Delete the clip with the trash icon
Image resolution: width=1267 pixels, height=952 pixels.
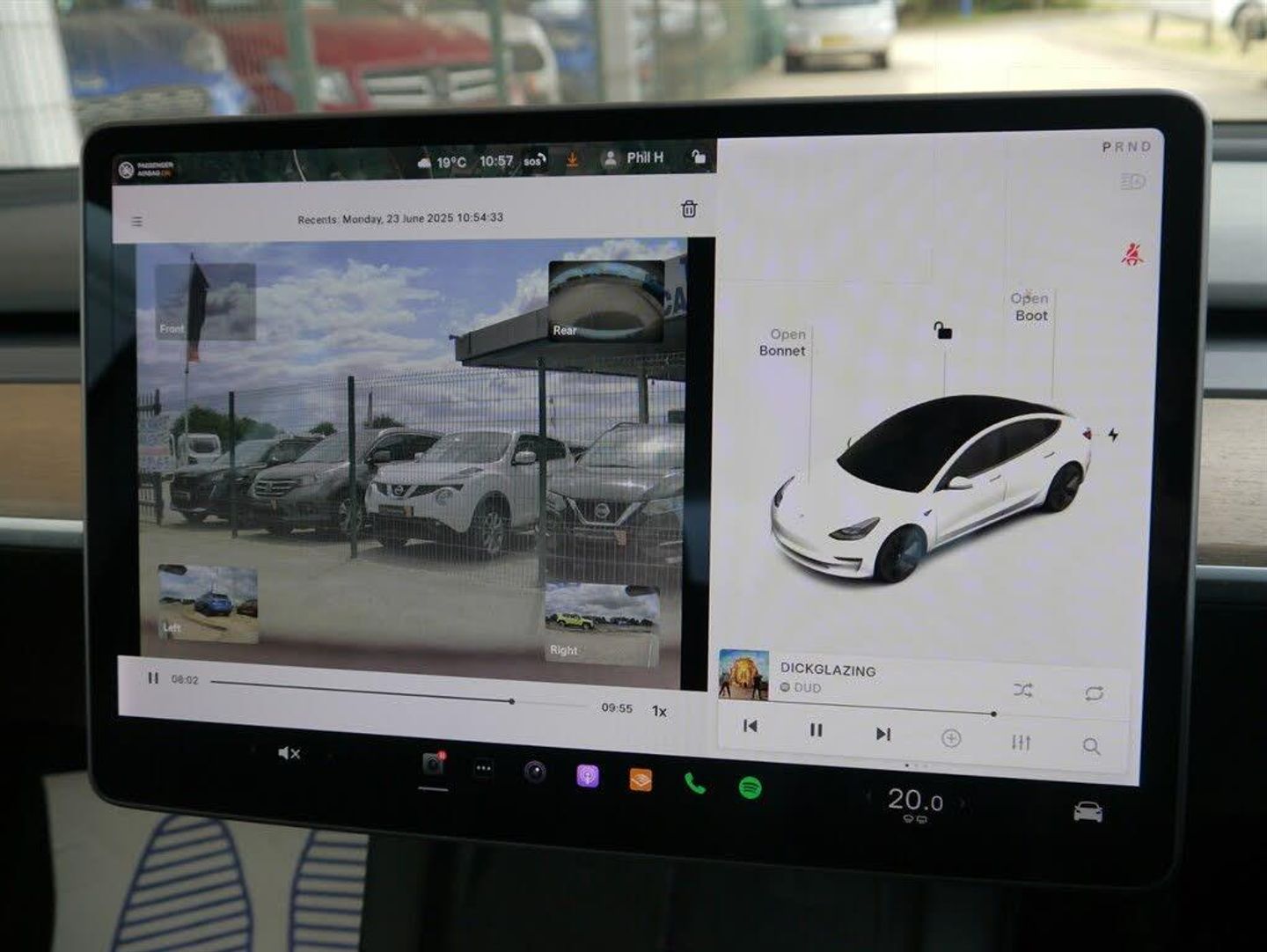[689, 209]
